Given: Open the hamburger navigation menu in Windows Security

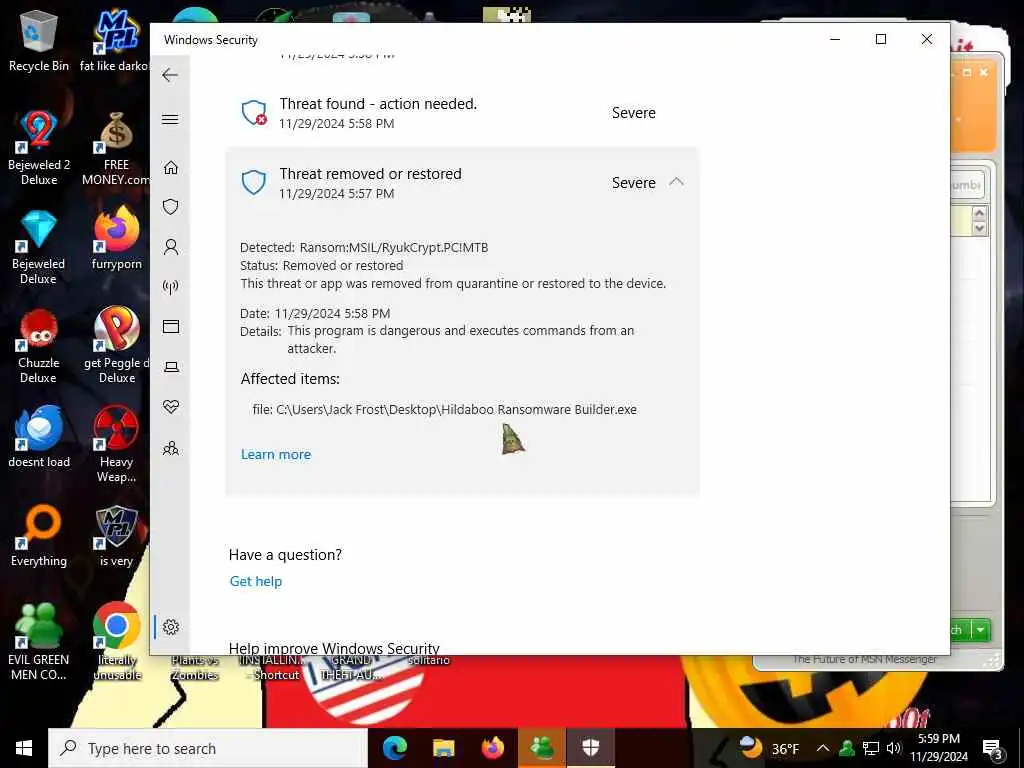Looking at the screenshot, I should tap(170, 120).
